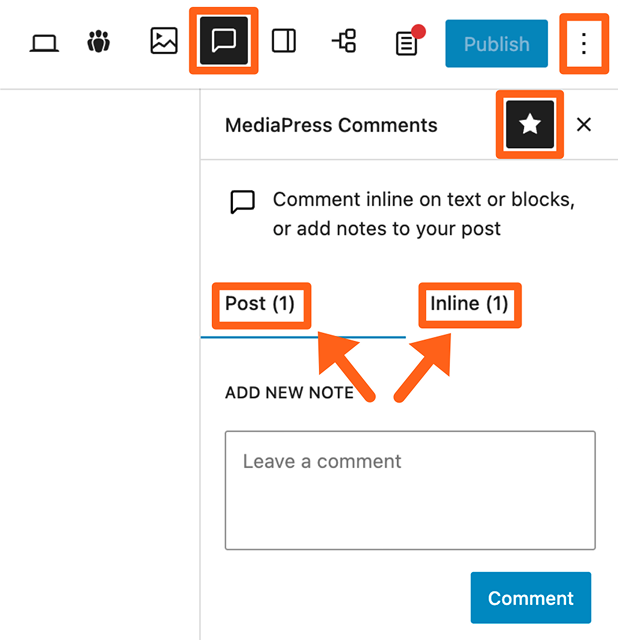Click the 'Comment inline on text' description

424,214
